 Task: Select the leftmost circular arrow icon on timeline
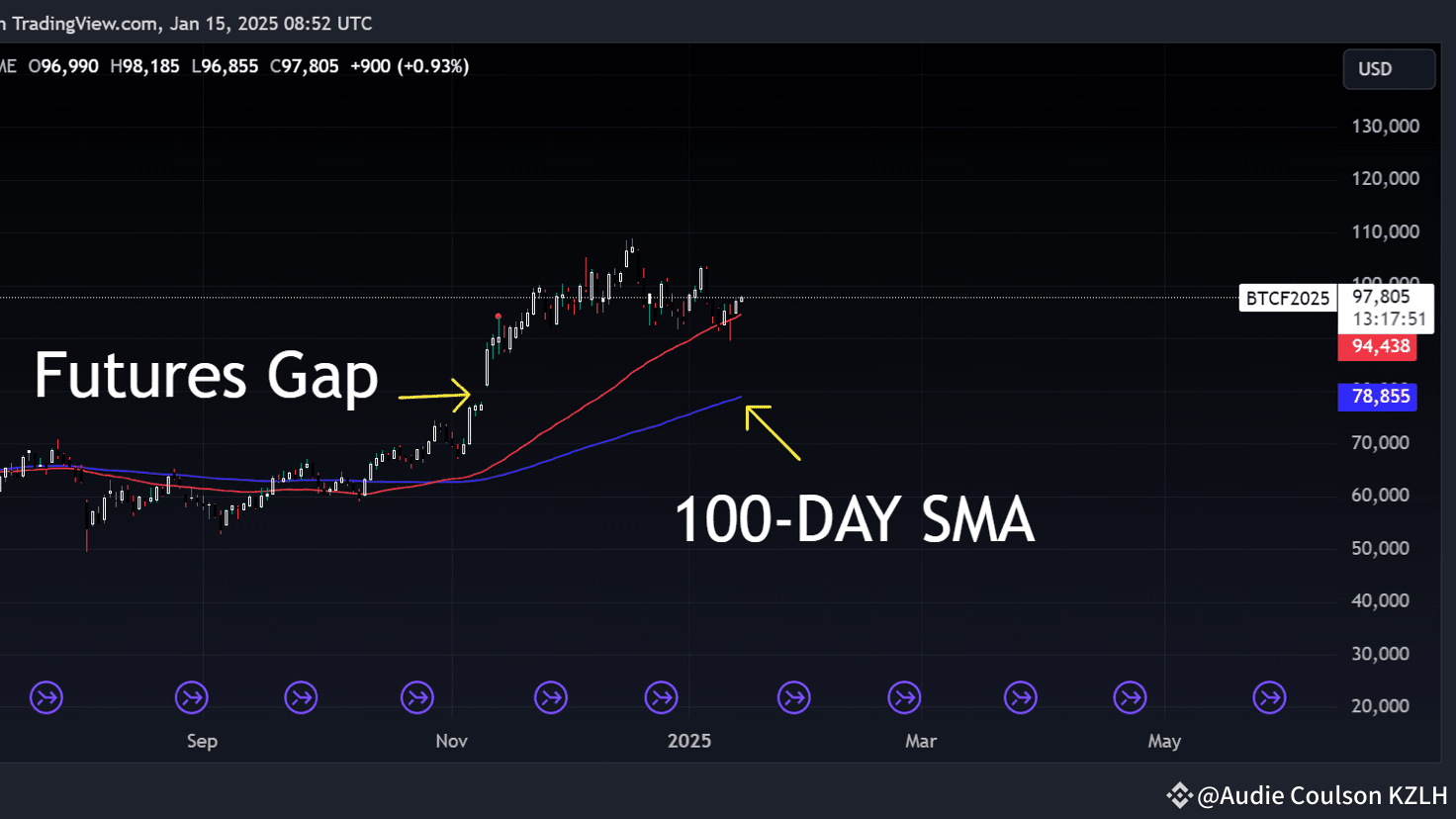(x=45, y=697)
